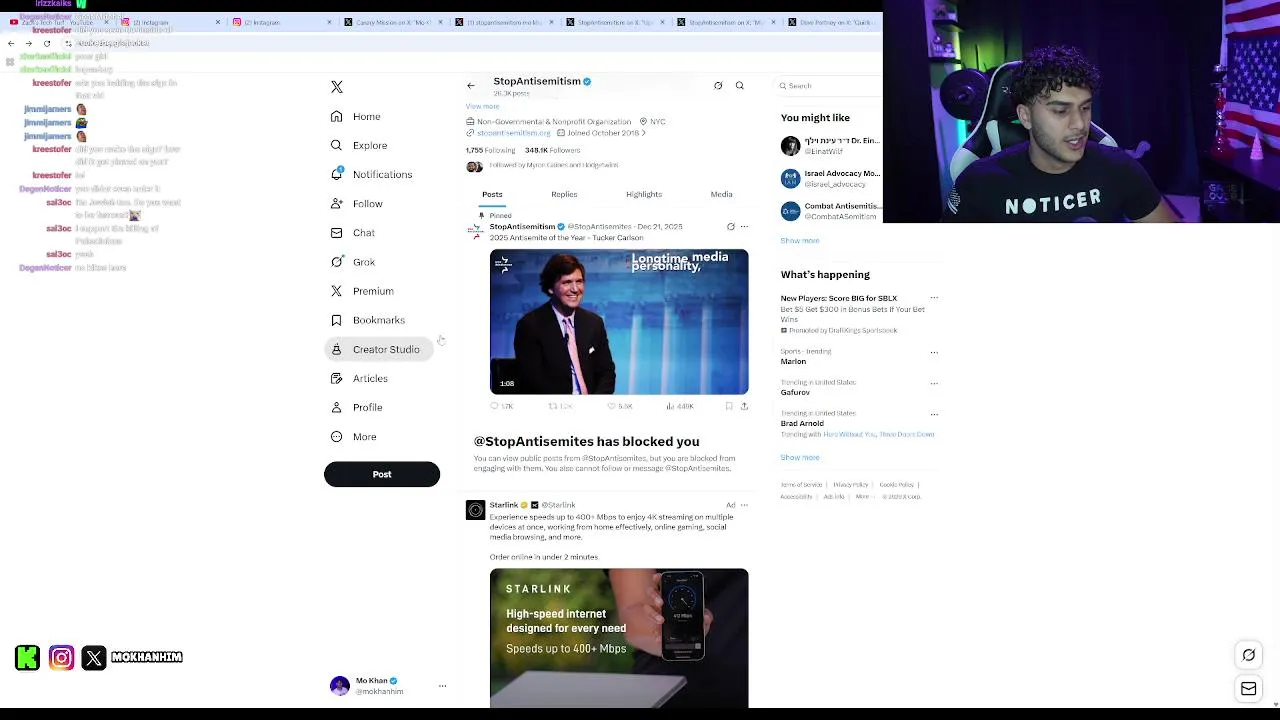Screen dimensions: 1280x720
Task: Click the Creator Studio icon
Action: (x=337, y=349)
